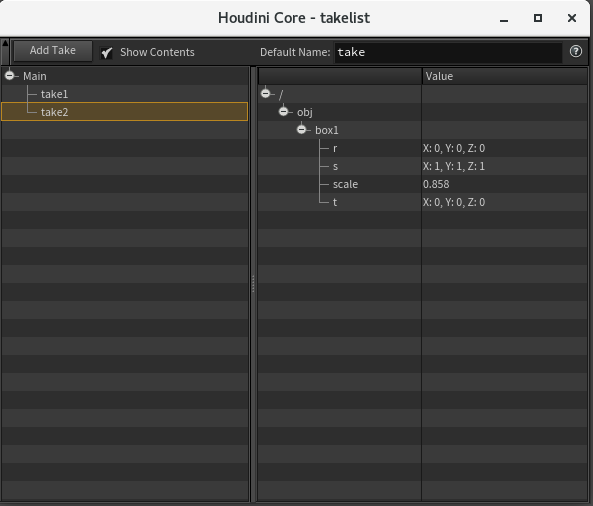Collapse the obj node expander
The width and height of the screenshot is (593, 506).
[x=284, y=112]
